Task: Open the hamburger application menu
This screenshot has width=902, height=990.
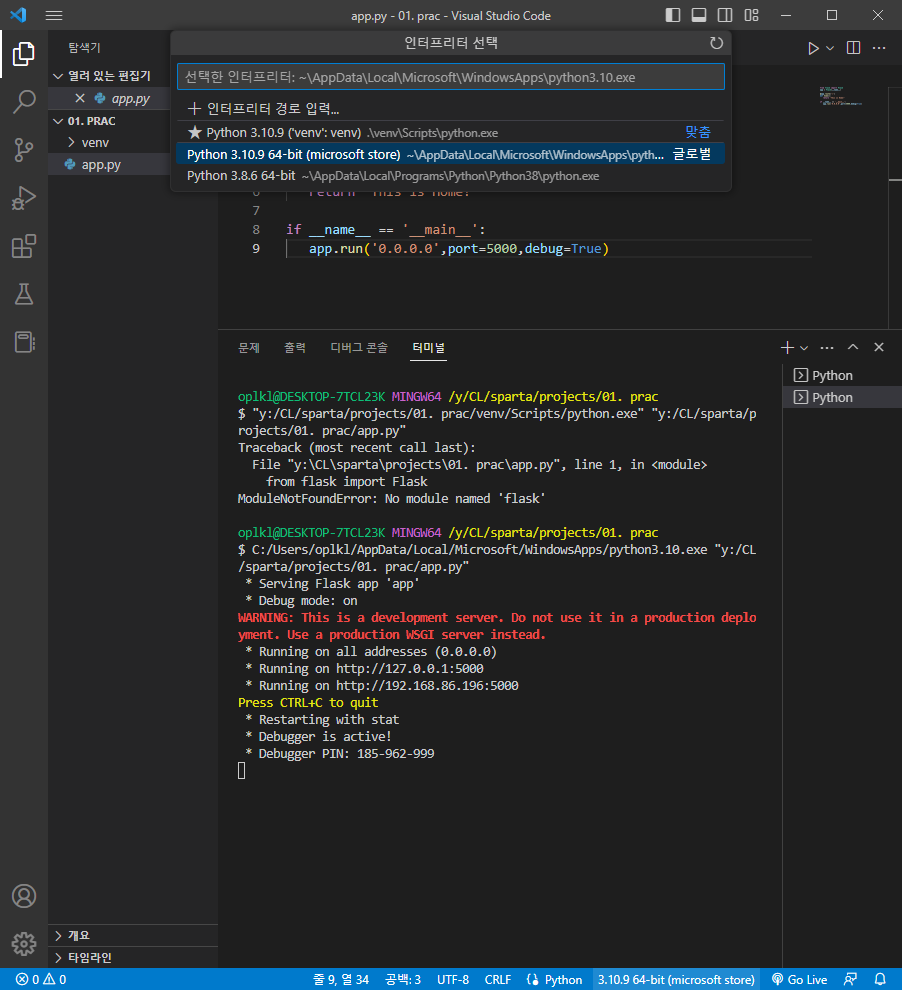Action: point(54,15)
